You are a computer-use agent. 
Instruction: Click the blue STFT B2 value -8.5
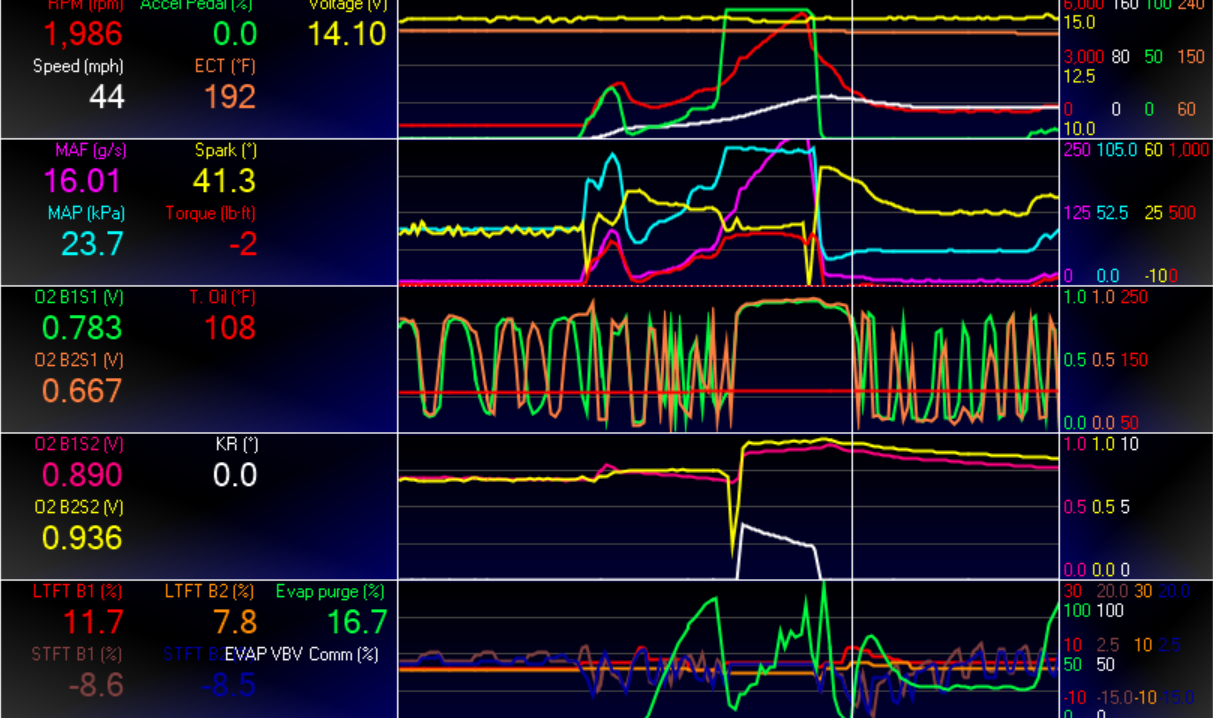pyautogui.click(x=228, y=685)
